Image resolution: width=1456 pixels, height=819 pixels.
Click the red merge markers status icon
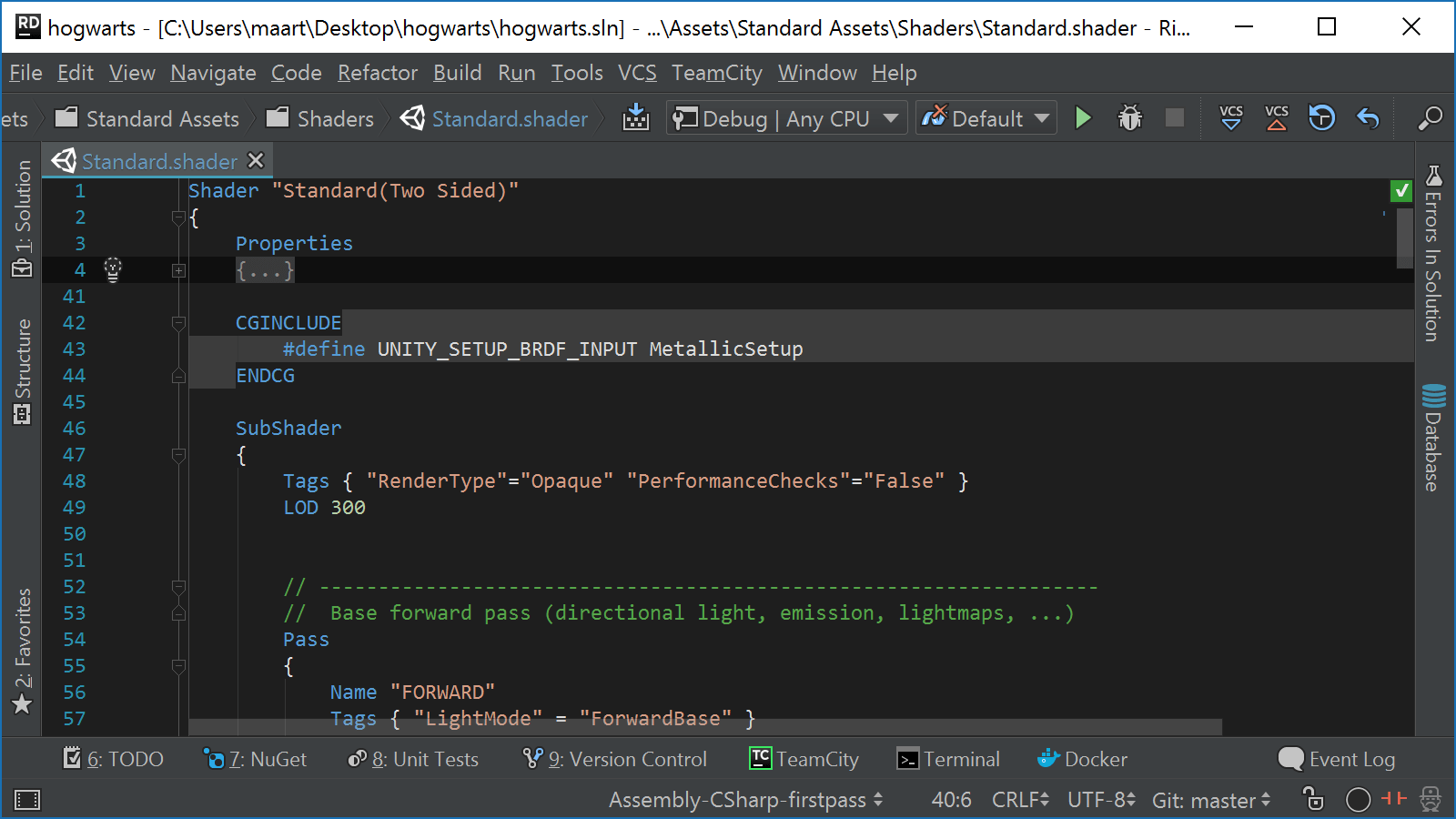click(1393, 798)
